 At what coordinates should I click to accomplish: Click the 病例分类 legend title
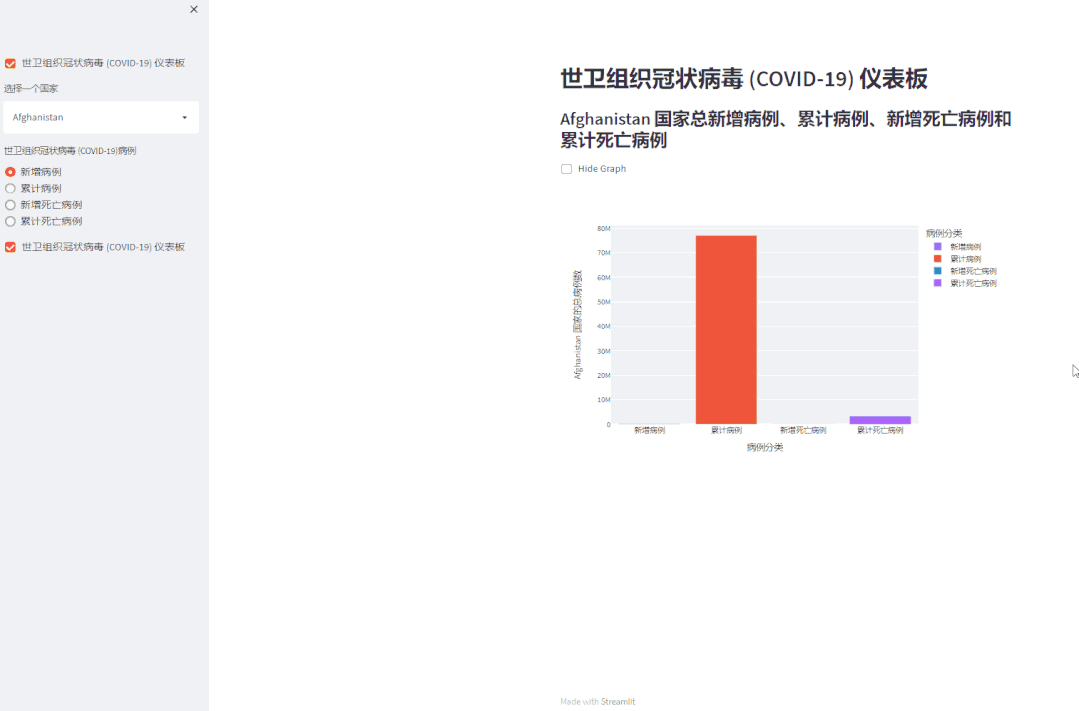pyautogui.click(x=944, y=231)
